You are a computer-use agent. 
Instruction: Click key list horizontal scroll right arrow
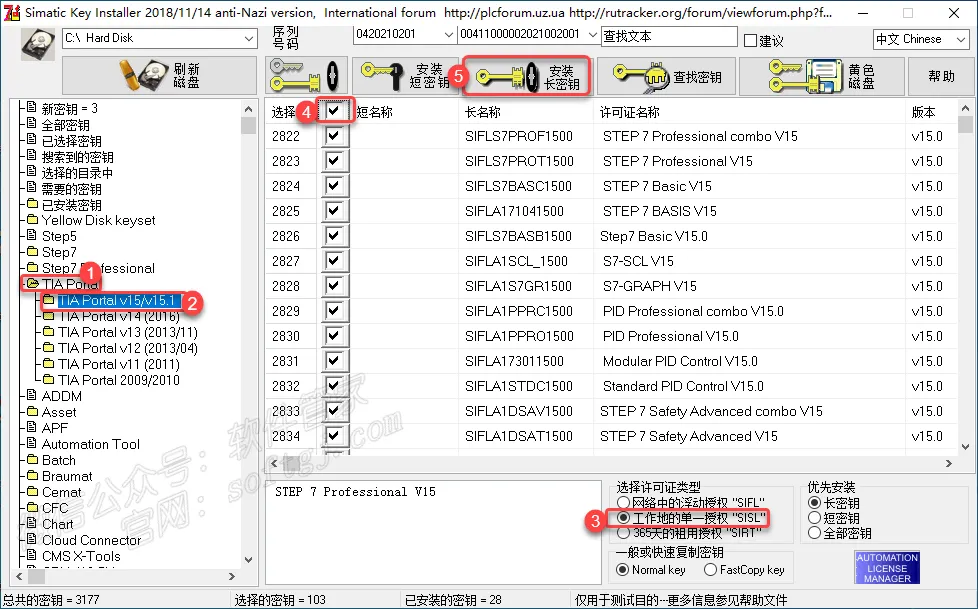click(949, 464)
